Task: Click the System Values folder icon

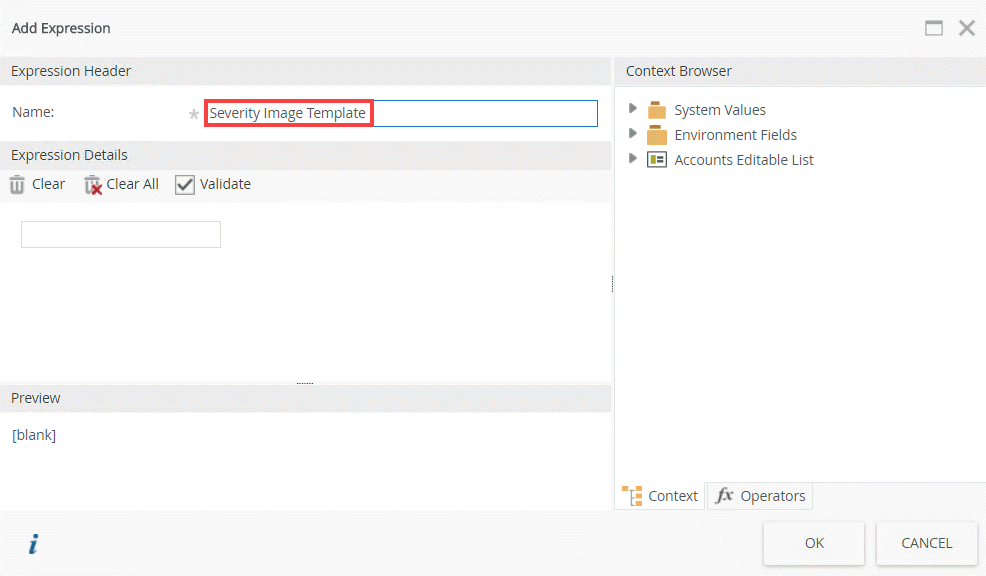Action: (657, 110)
